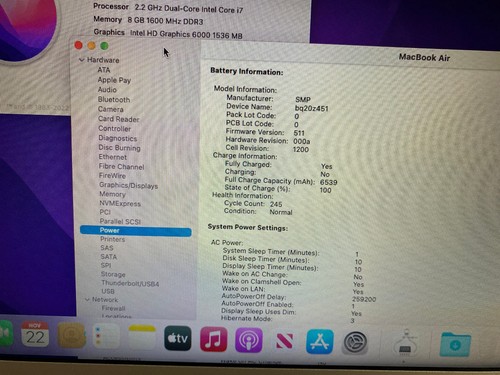Open the App Store from the Dock
Image resolution: width=500 pixels, height=375 pixels.
click(x=320, y=342)
